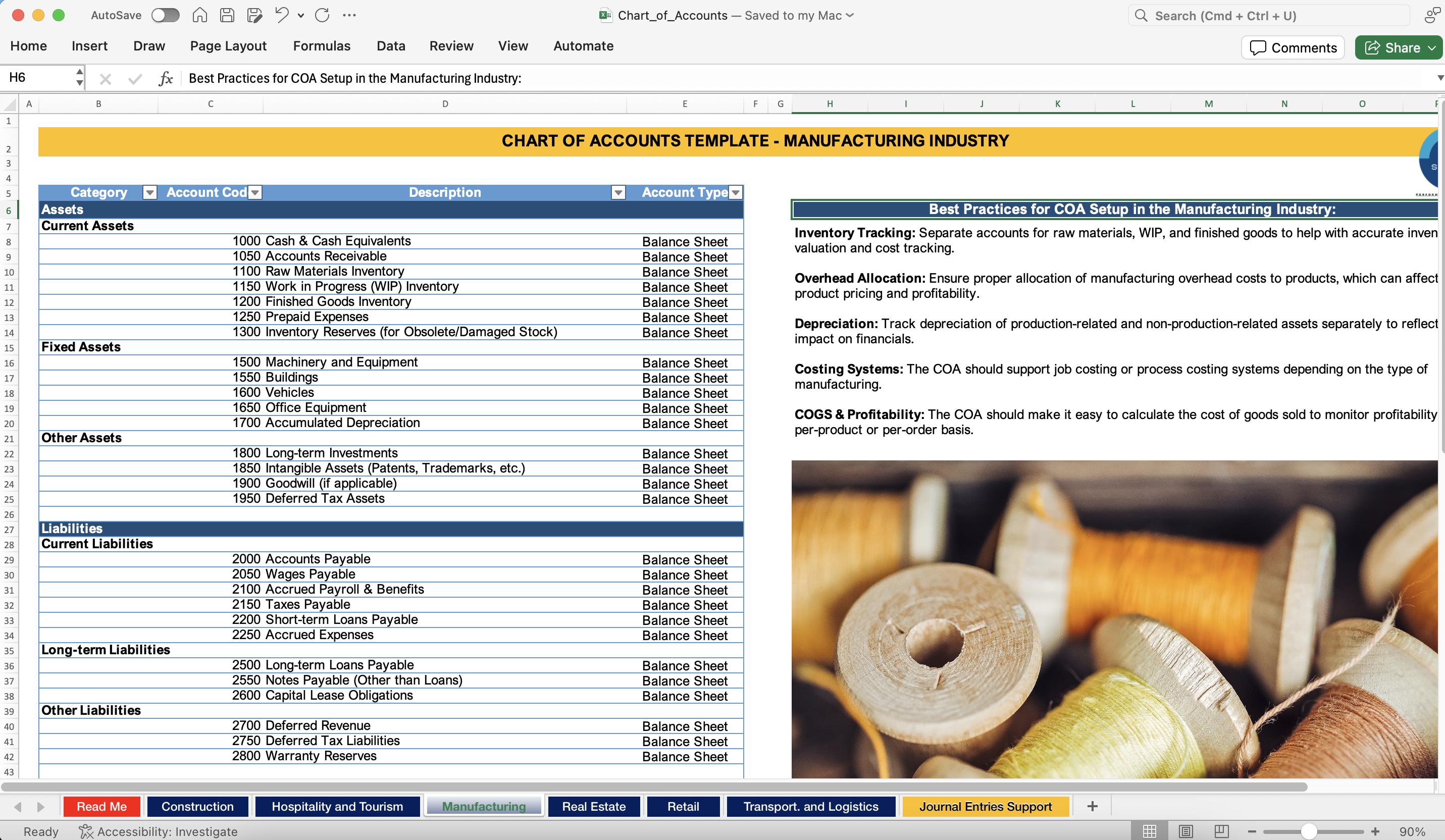The width and height of the screenshot is (1445, 840).
Task: Click the Redo icon
Action: (x=322, y=16)
